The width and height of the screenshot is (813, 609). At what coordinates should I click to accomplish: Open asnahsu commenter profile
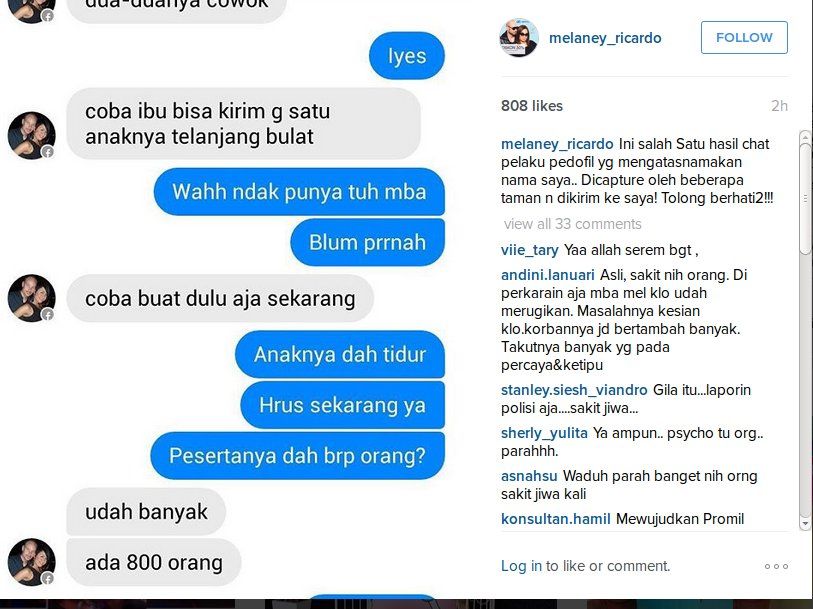coord(529,476)
